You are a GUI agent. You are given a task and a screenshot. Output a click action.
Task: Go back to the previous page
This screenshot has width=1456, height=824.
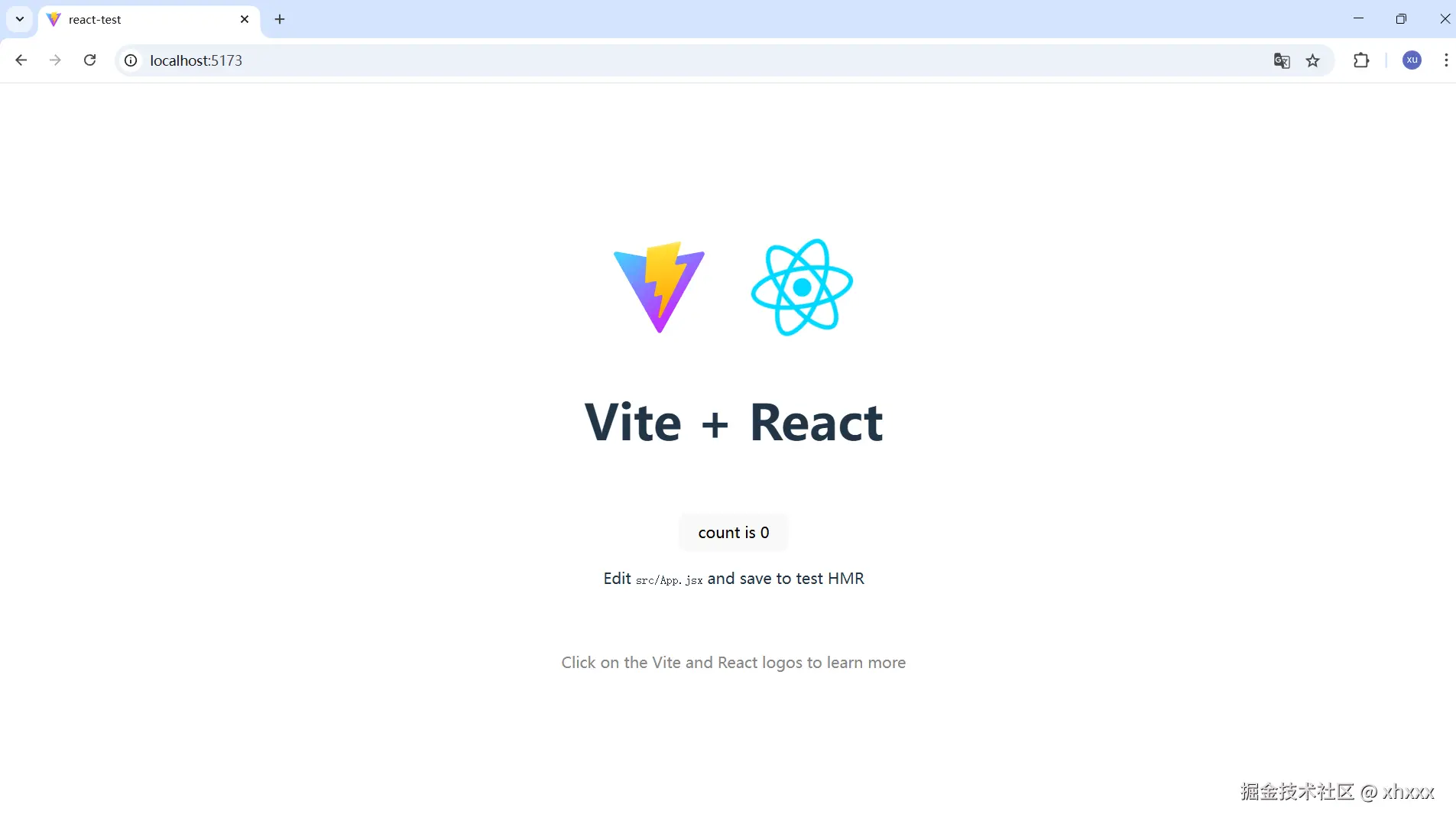click(21, 60)
